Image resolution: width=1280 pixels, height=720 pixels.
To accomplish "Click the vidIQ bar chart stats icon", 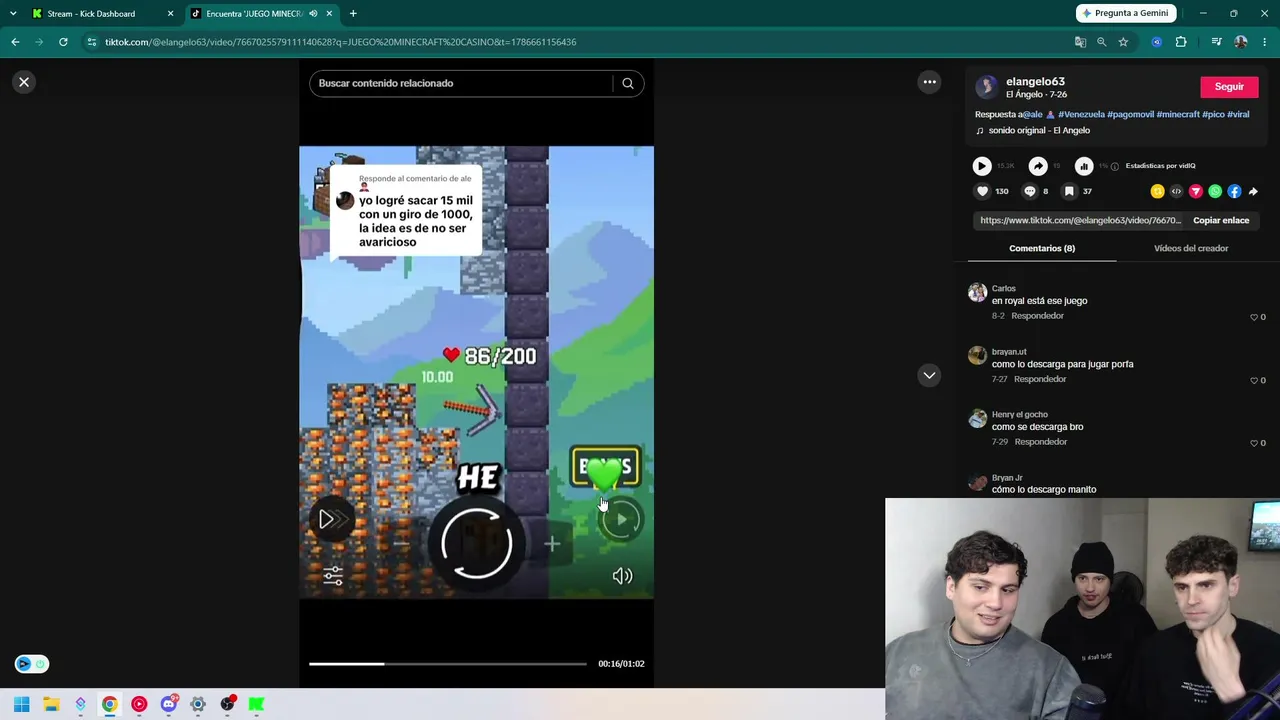I will tap(1084, 166).
